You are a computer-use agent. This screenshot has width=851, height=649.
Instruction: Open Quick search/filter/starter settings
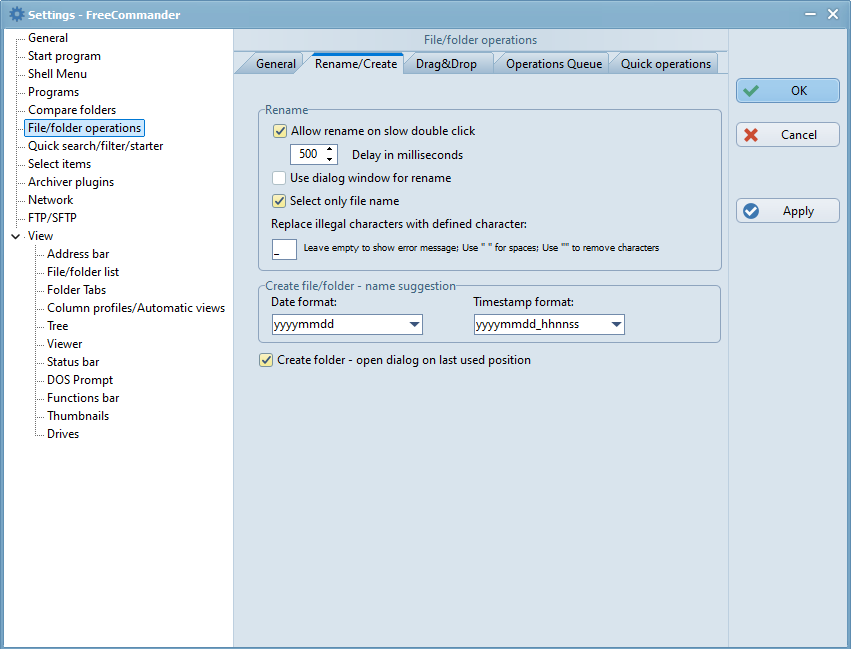96,146
